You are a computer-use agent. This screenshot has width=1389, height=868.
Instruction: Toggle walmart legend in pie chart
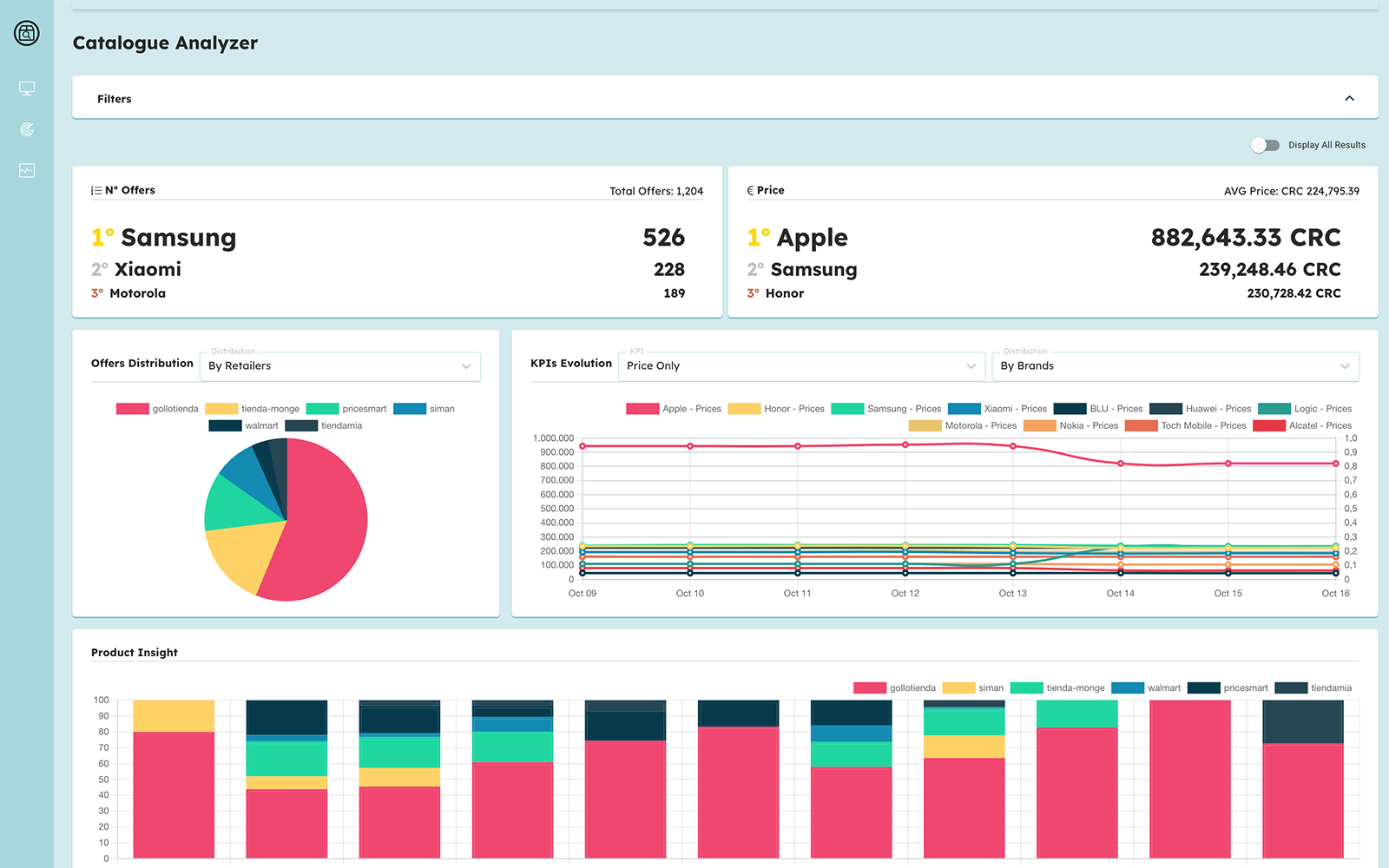pyautogui.click(x=243, y=425)
